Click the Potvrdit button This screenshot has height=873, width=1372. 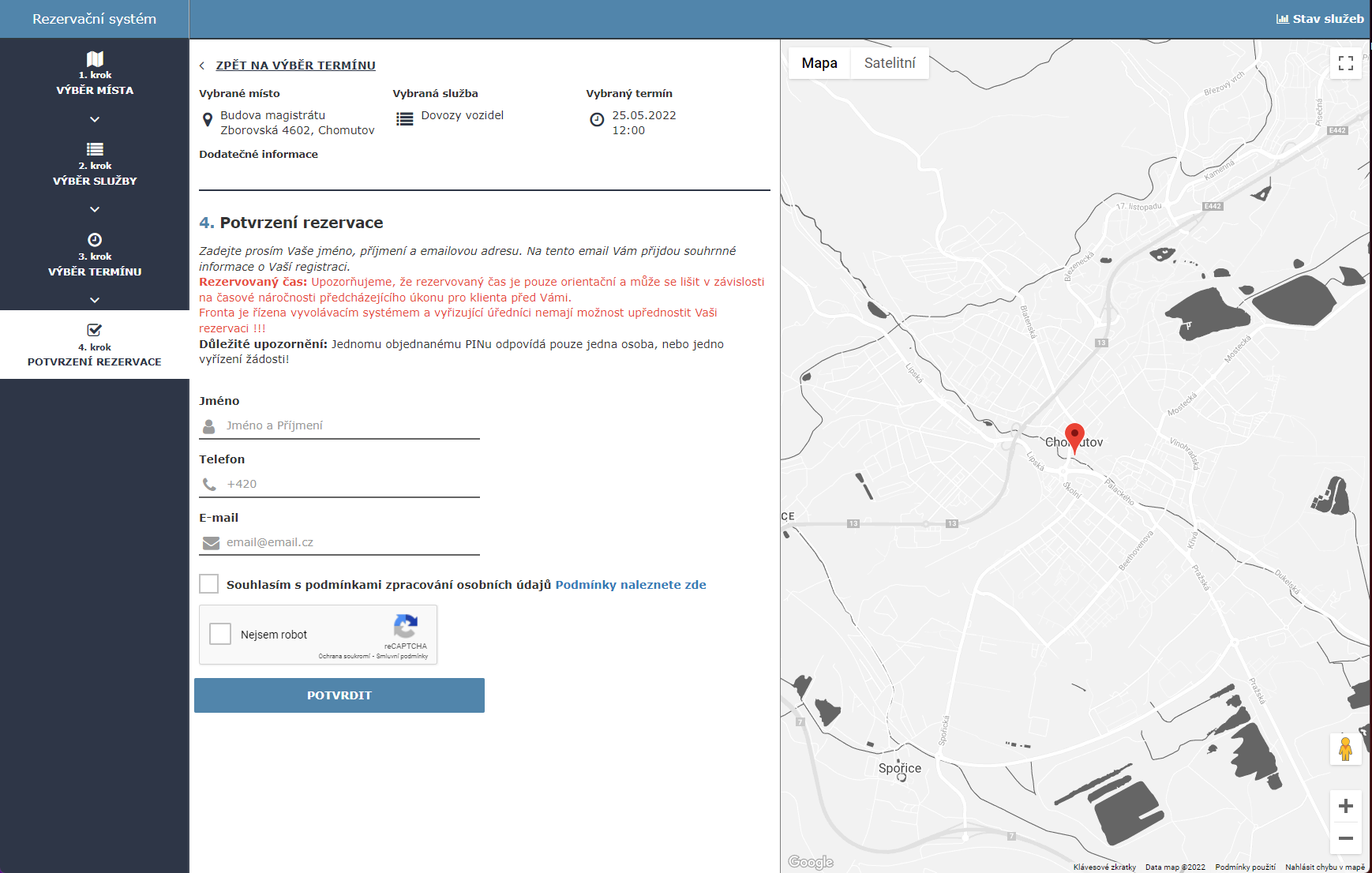[x=339, y=695]
